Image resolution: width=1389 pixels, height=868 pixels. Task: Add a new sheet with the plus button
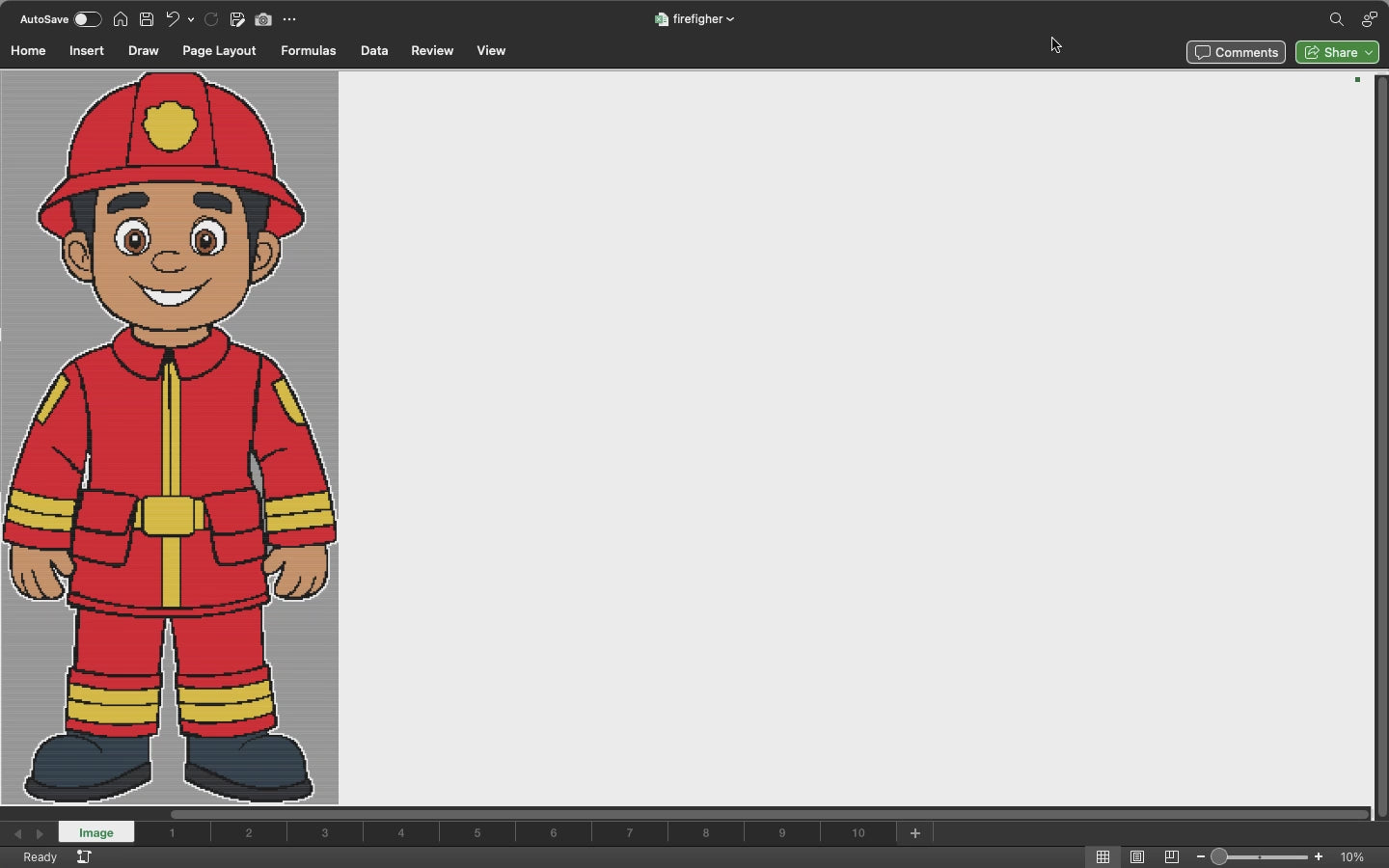[914, 832]
